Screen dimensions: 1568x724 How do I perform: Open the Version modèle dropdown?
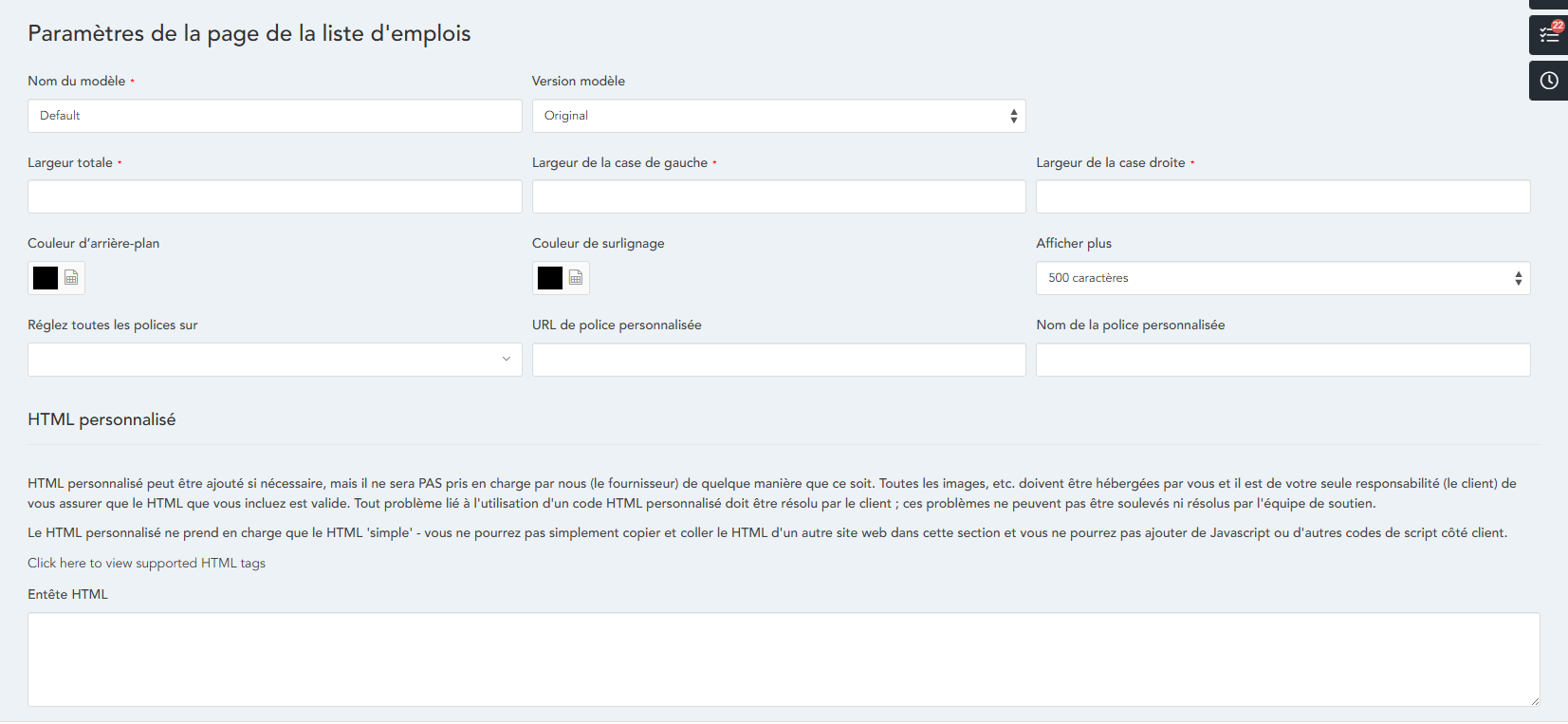778,116
